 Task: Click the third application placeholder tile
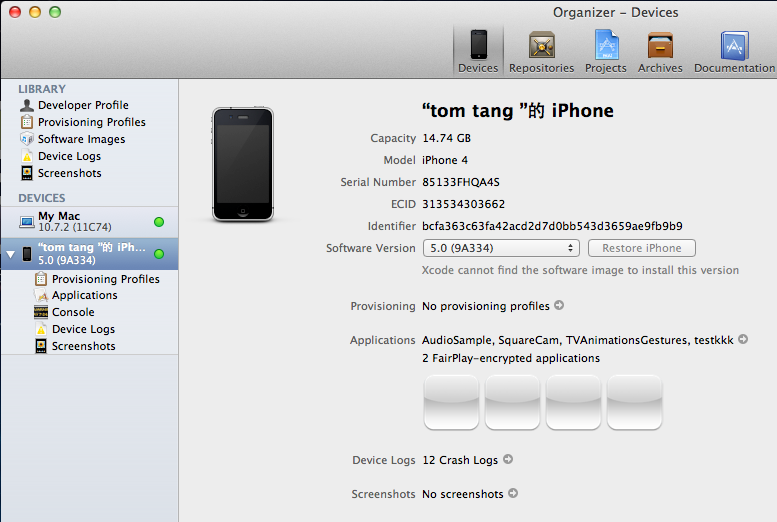[x=573, y=402]
